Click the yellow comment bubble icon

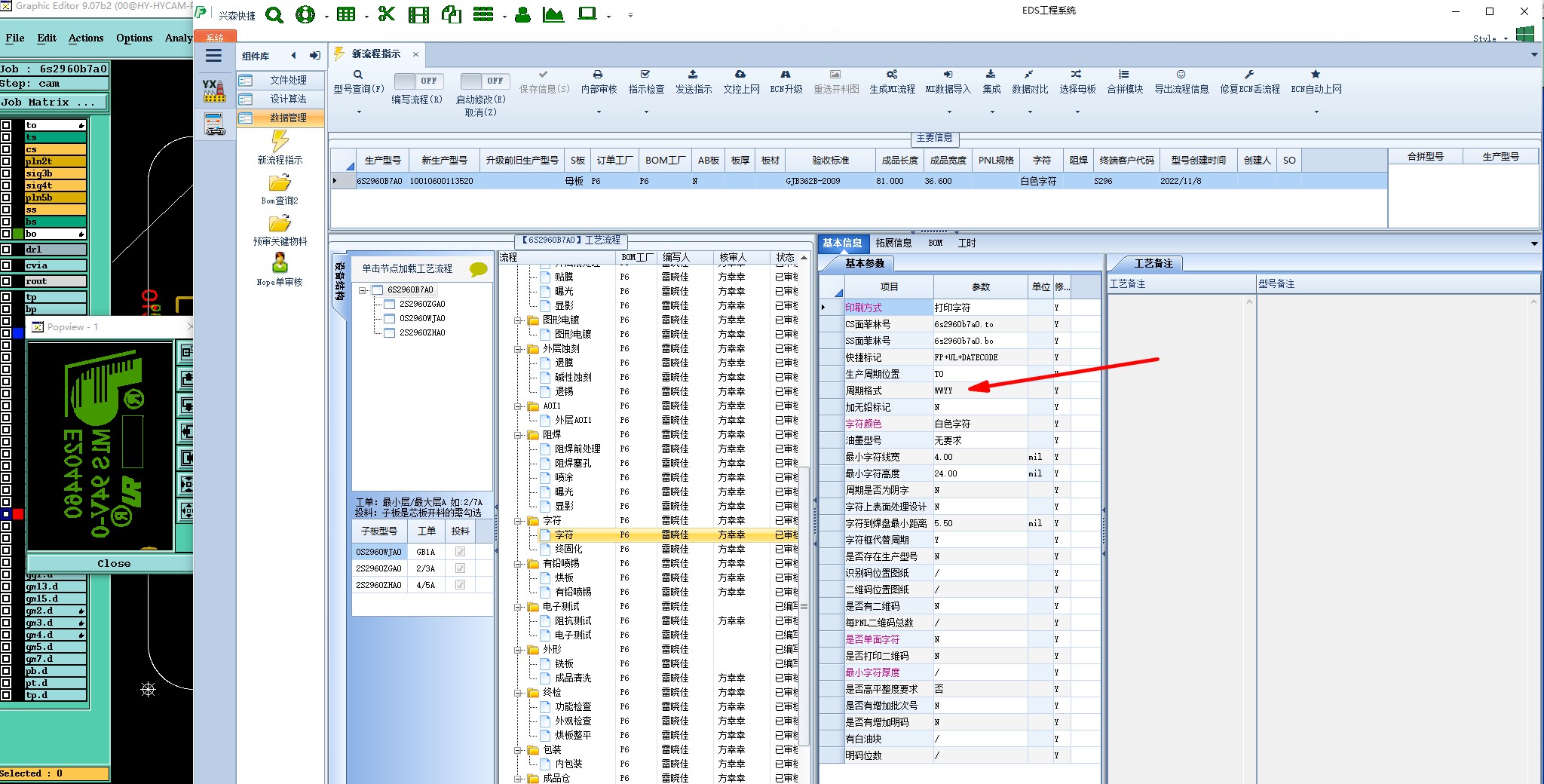(x=479, y=269)
